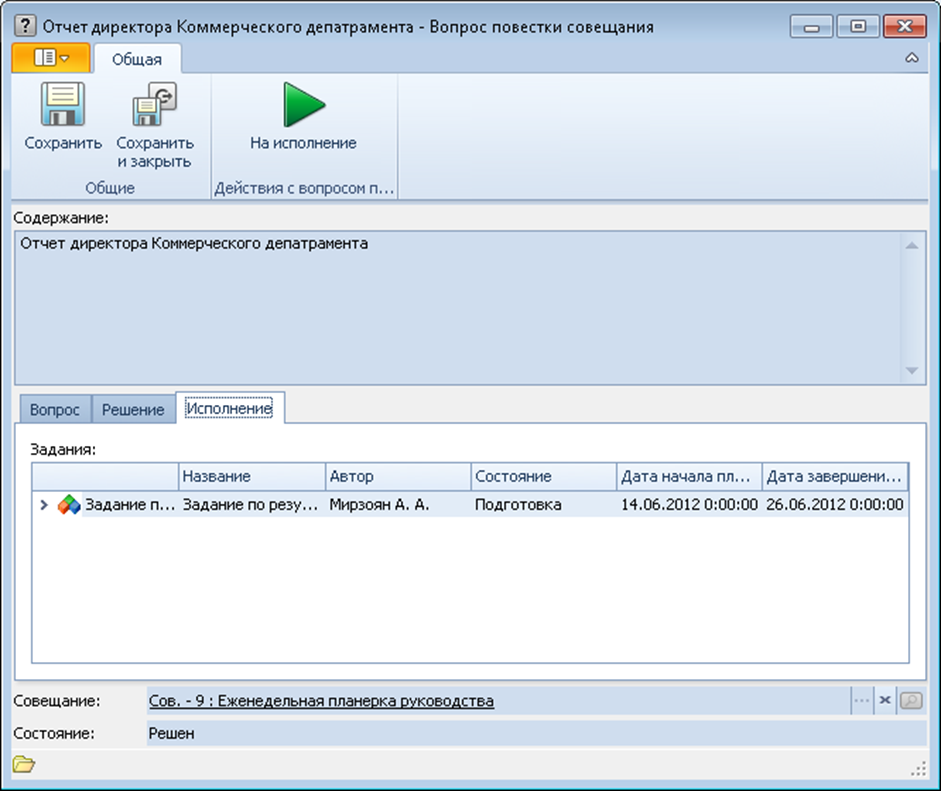Click the Содержание scrollbar up arrow
941x791 pixels.
912,245
